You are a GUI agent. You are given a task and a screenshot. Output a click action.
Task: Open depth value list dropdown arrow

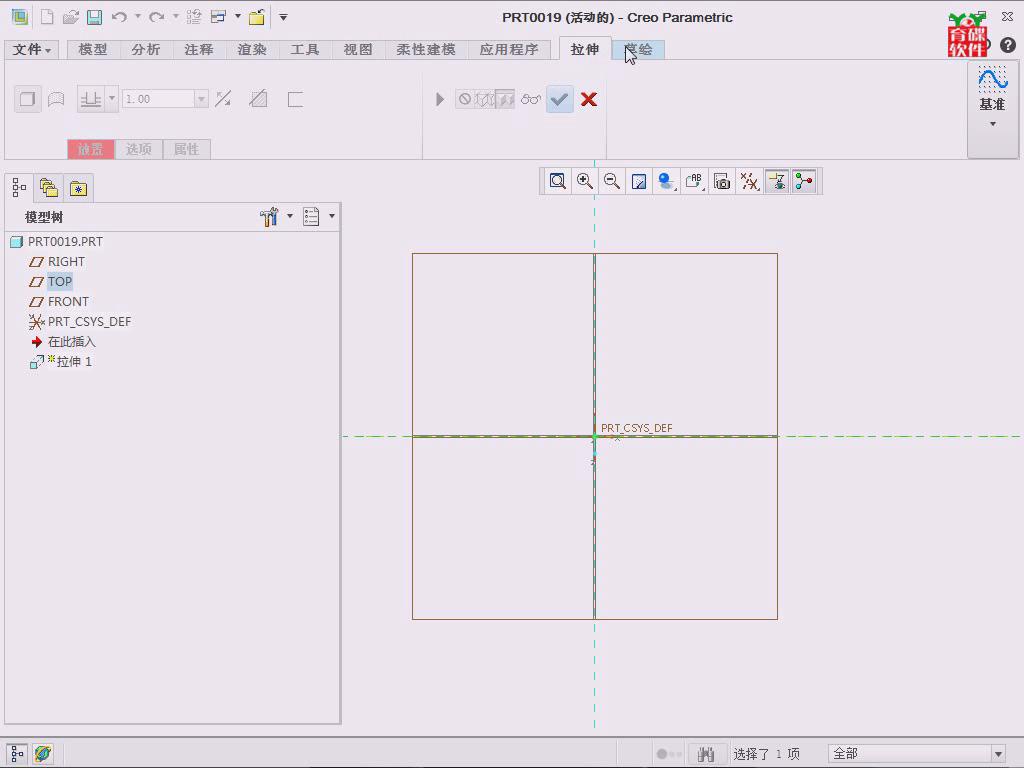point(201,99)
